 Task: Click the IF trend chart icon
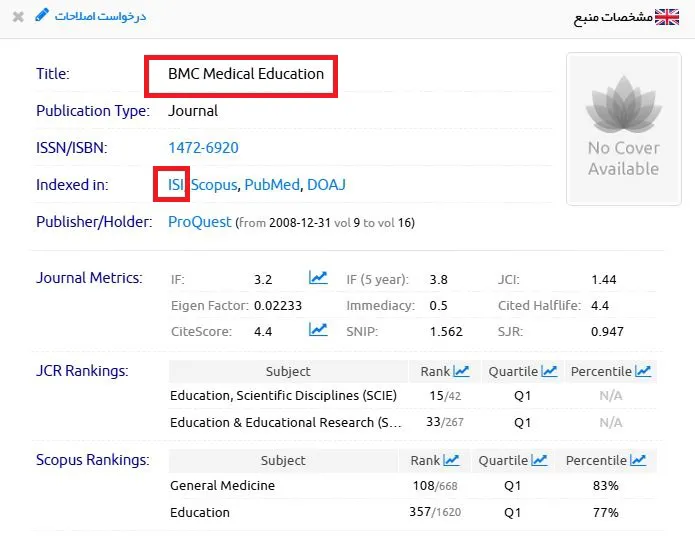coord(318,278)
